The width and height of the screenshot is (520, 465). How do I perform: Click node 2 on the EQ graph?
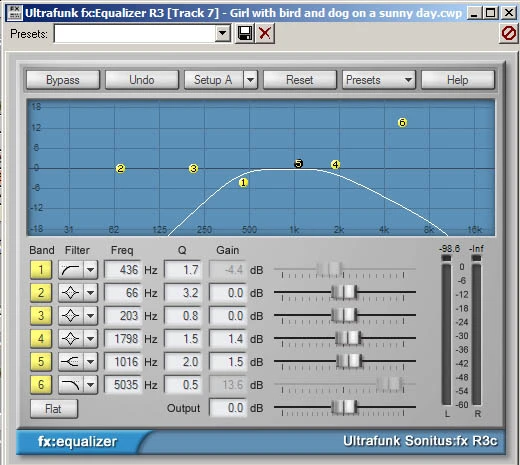(120, 168)
